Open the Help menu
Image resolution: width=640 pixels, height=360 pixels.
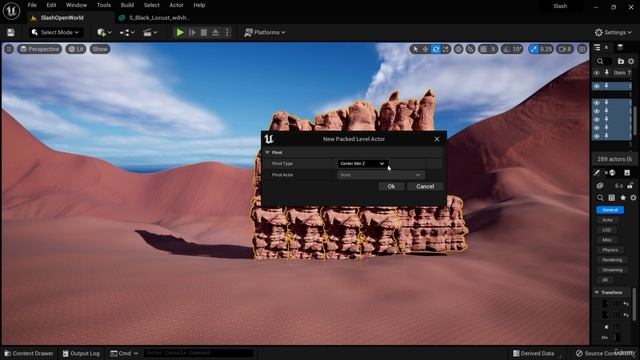(199, 5)
